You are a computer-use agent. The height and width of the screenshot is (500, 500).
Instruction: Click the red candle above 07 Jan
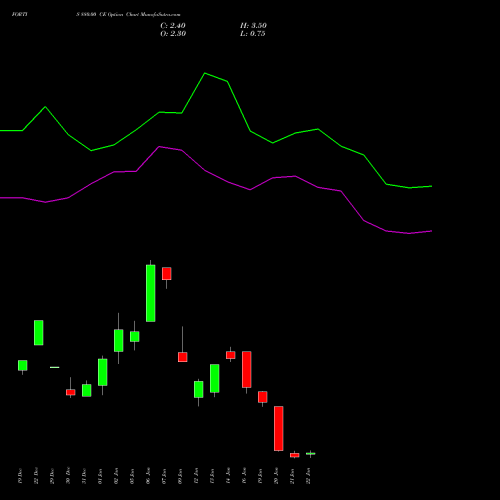click(167, 273)
